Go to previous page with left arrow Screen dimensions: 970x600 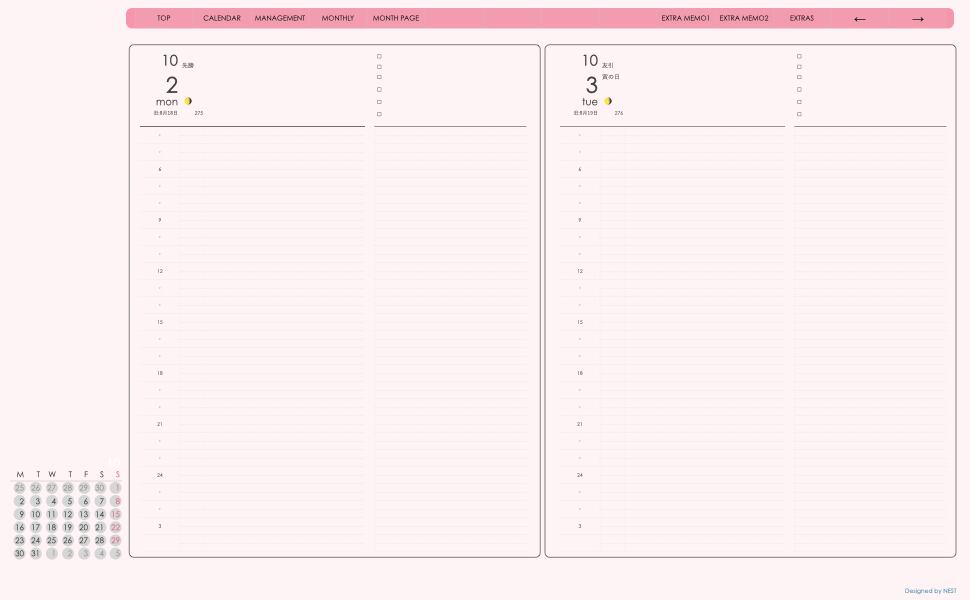tap(859, 19)
